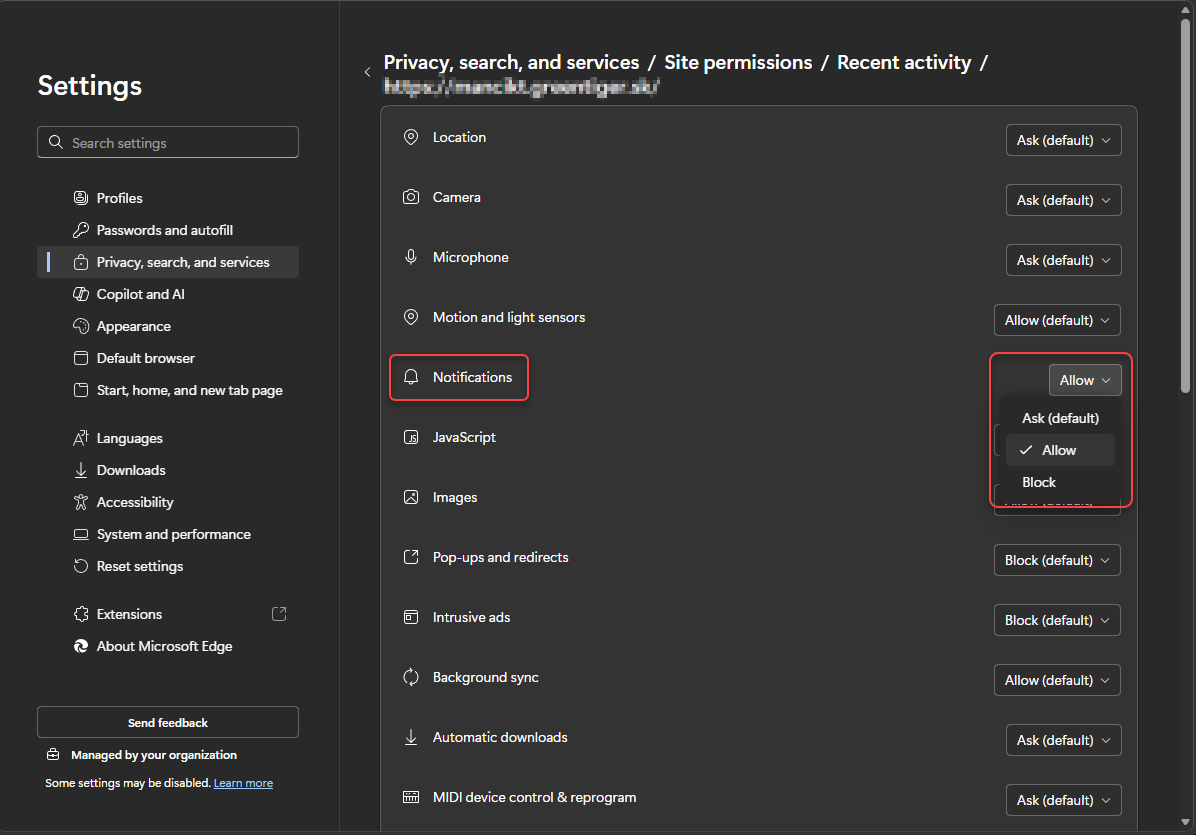The height and width of the screenshot is (835, 1196).
Task: Click the key icon beside Passwords and autofill
Action: (x=81, y=230)
